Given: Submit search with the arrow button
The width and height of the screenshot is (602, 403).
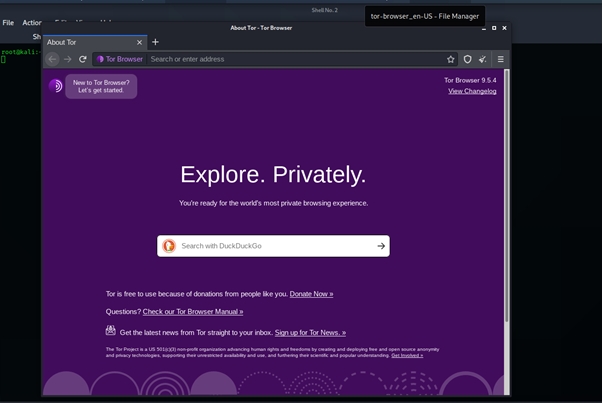Looking at the screenshot, I should (381, 246).
